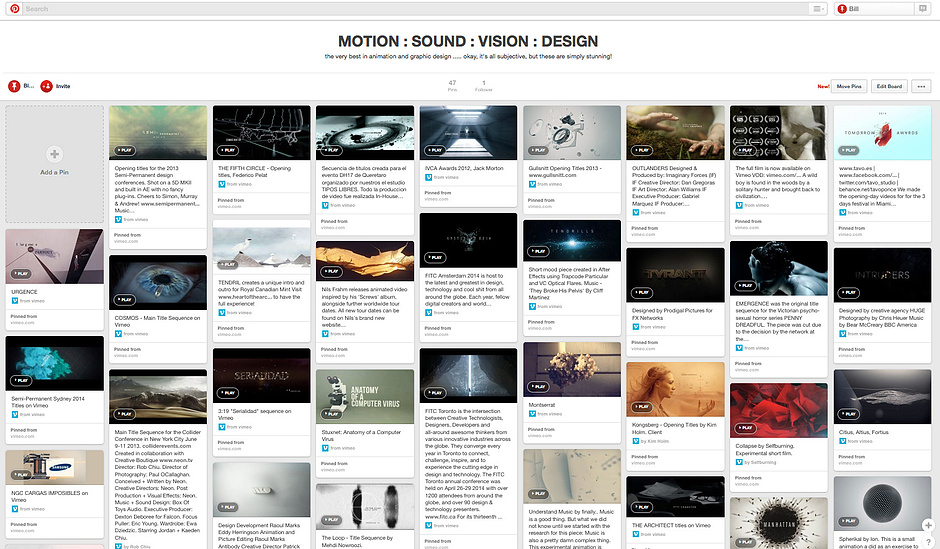Play the Citius, Altius, Fortius video
The height and width of the screenshot is (549, 940).
click(x=849, y=414)
